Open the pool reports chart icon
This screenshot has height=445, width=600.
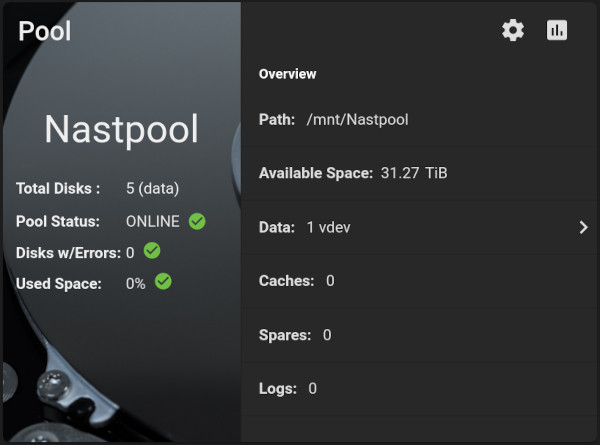(557, 30)
